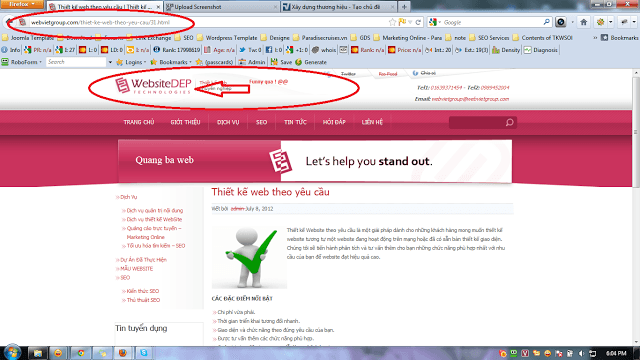Open Chrome from the taskbar
The image size is (640, 360).
click(80, 353)
